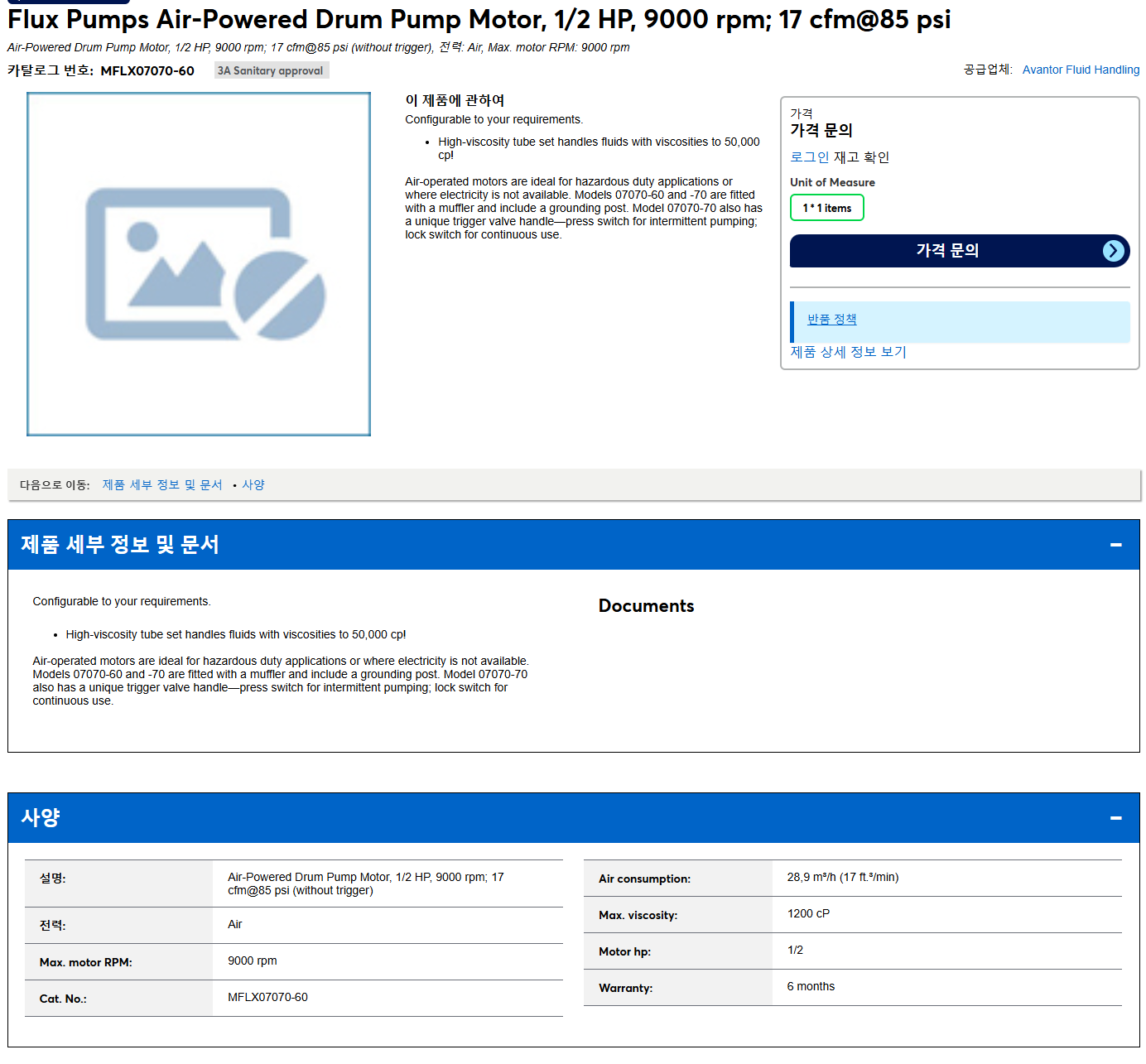Image resolution: width=1146 pixels, height=1064 pixels.
Task: Click the 로그인 link to check stock
Action: 809,157
